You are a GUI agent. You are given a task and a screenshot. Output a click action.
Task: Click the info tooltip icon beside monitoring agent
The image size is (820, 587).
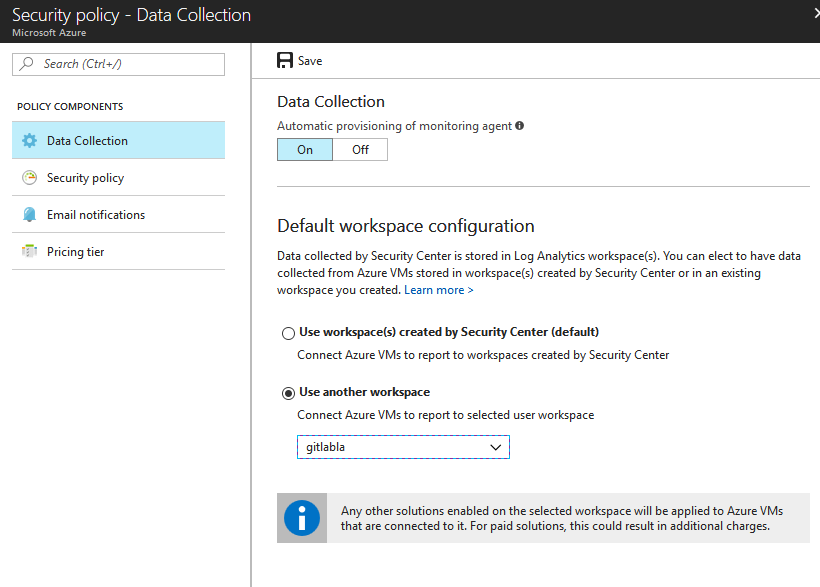(x=519, y=126)
